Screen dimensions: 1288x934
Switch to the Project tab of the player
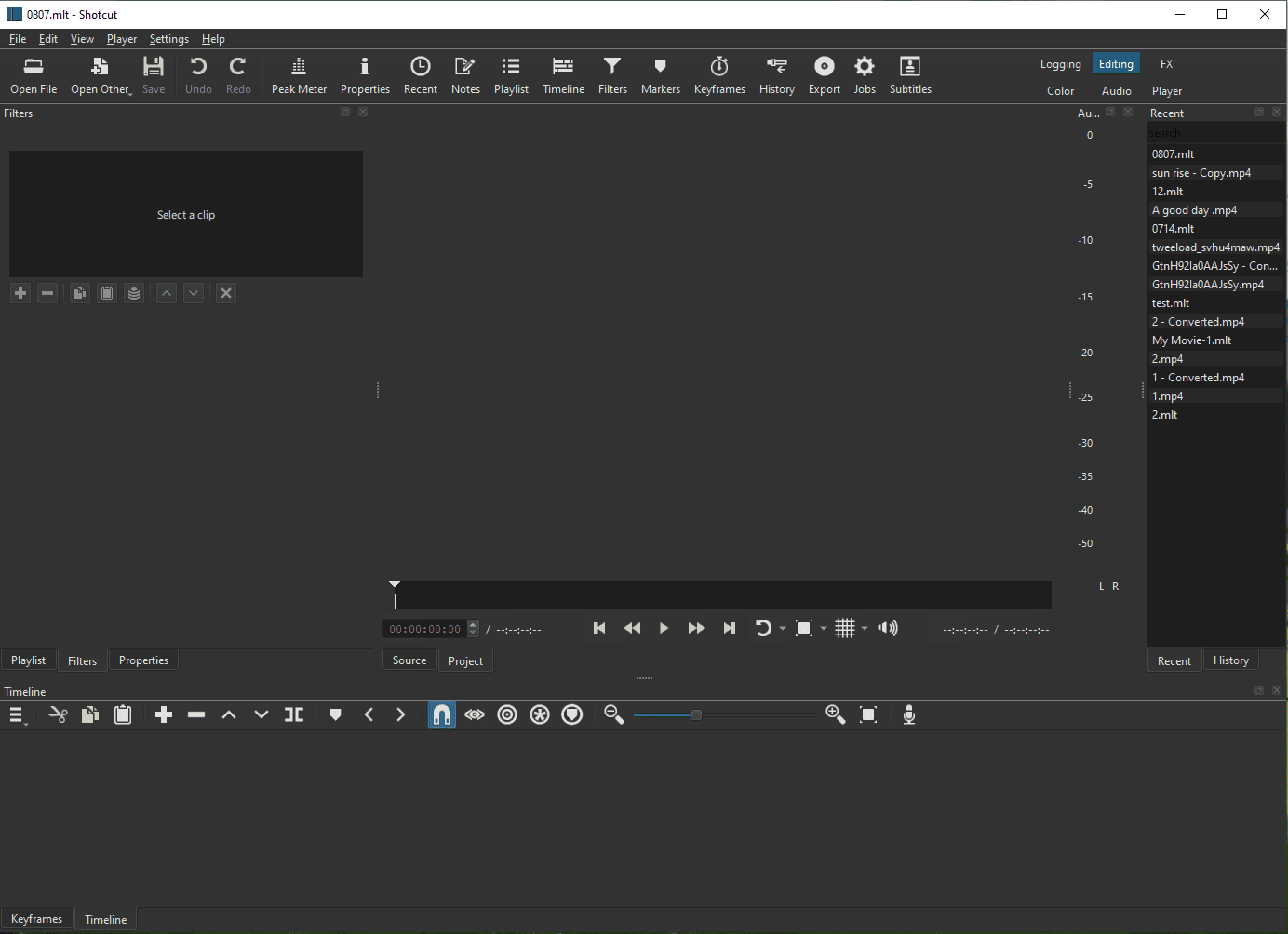pyautogui.click(x=465, y=660)
